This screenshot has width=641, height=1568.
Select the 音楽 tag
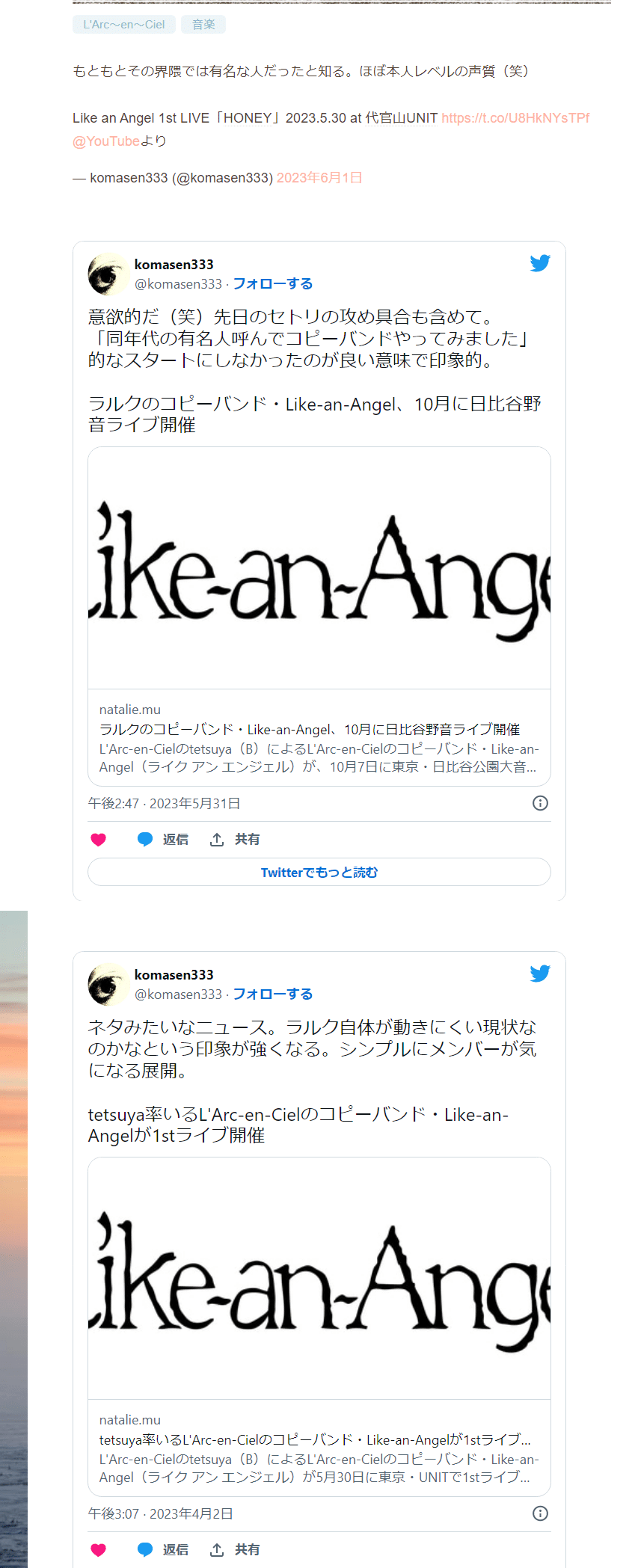(203, 25)
